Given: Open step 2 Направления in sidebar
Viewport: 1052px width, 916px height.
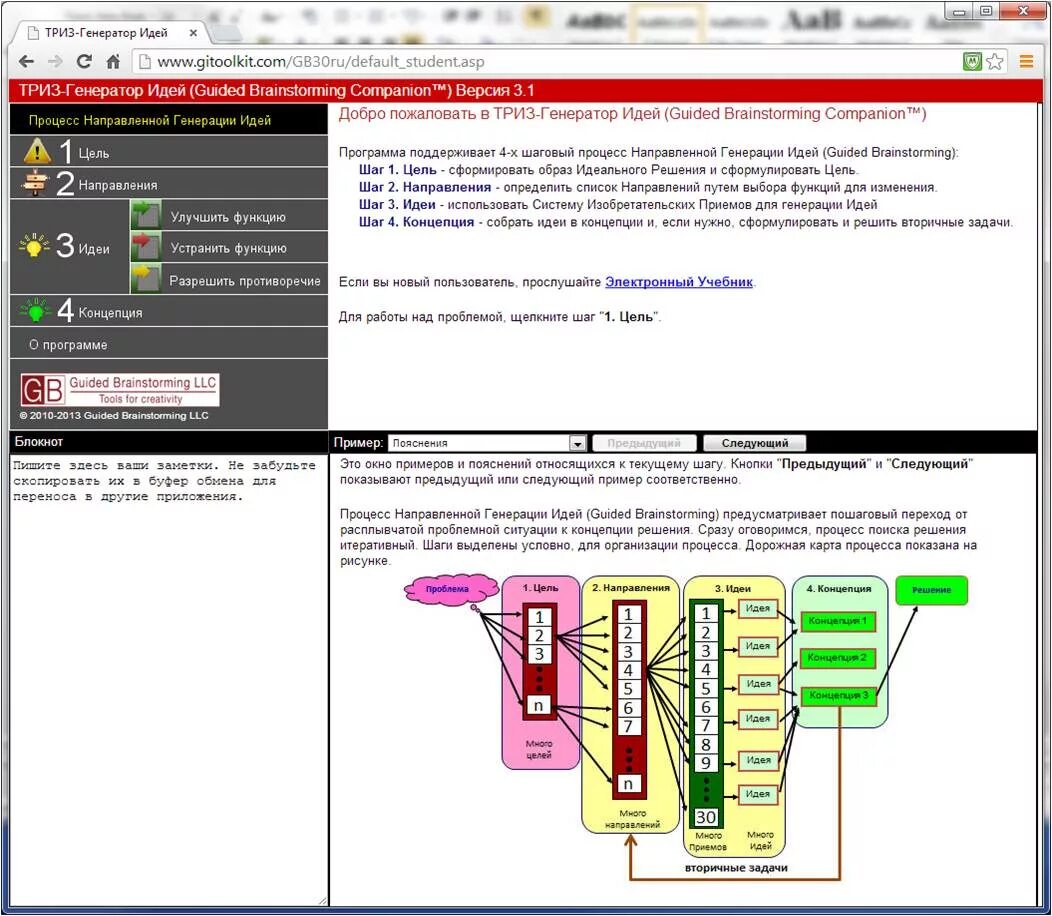Looking at the screenshot, I should click(x=169, y=183).
